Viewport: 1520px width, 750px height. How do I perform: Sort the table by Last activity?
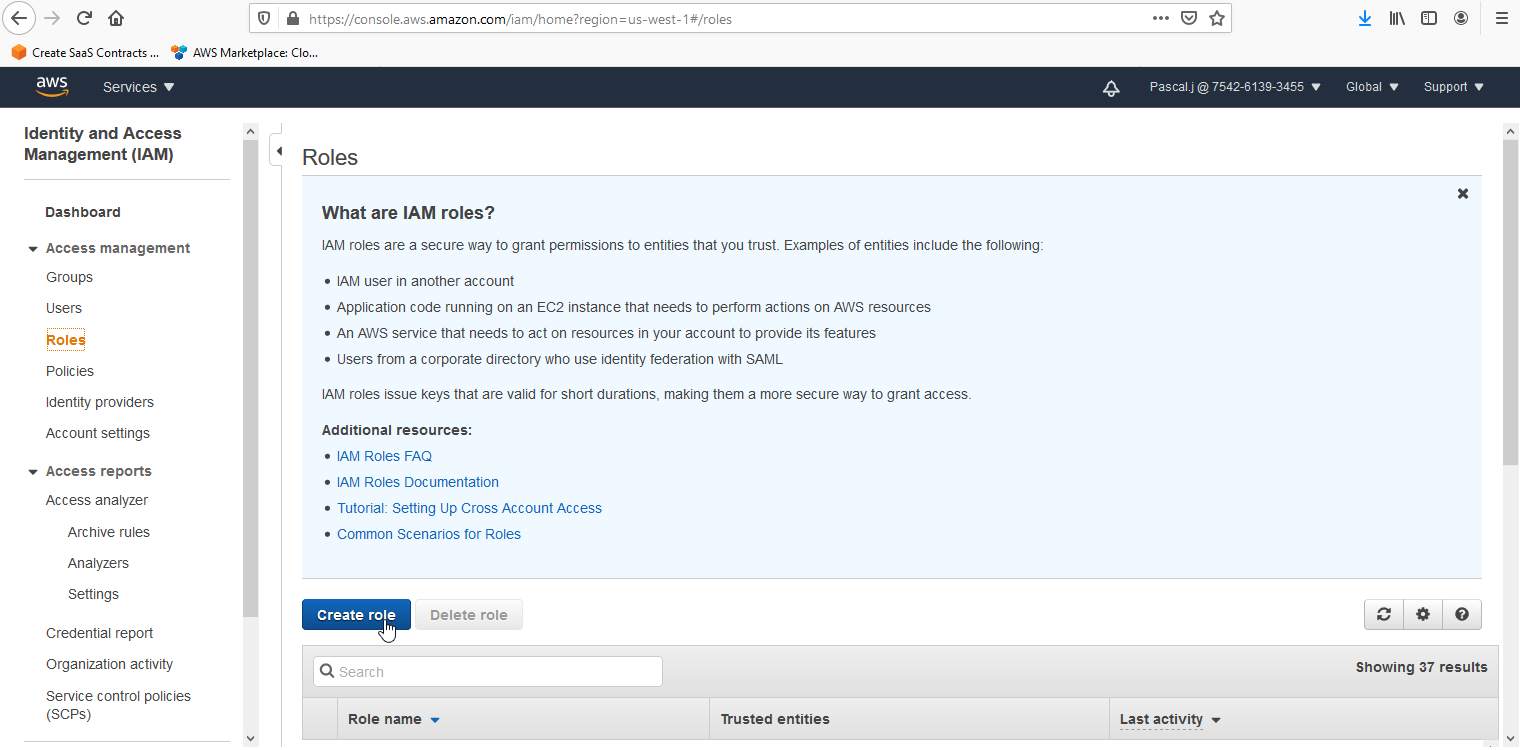tap(1170, 719)
